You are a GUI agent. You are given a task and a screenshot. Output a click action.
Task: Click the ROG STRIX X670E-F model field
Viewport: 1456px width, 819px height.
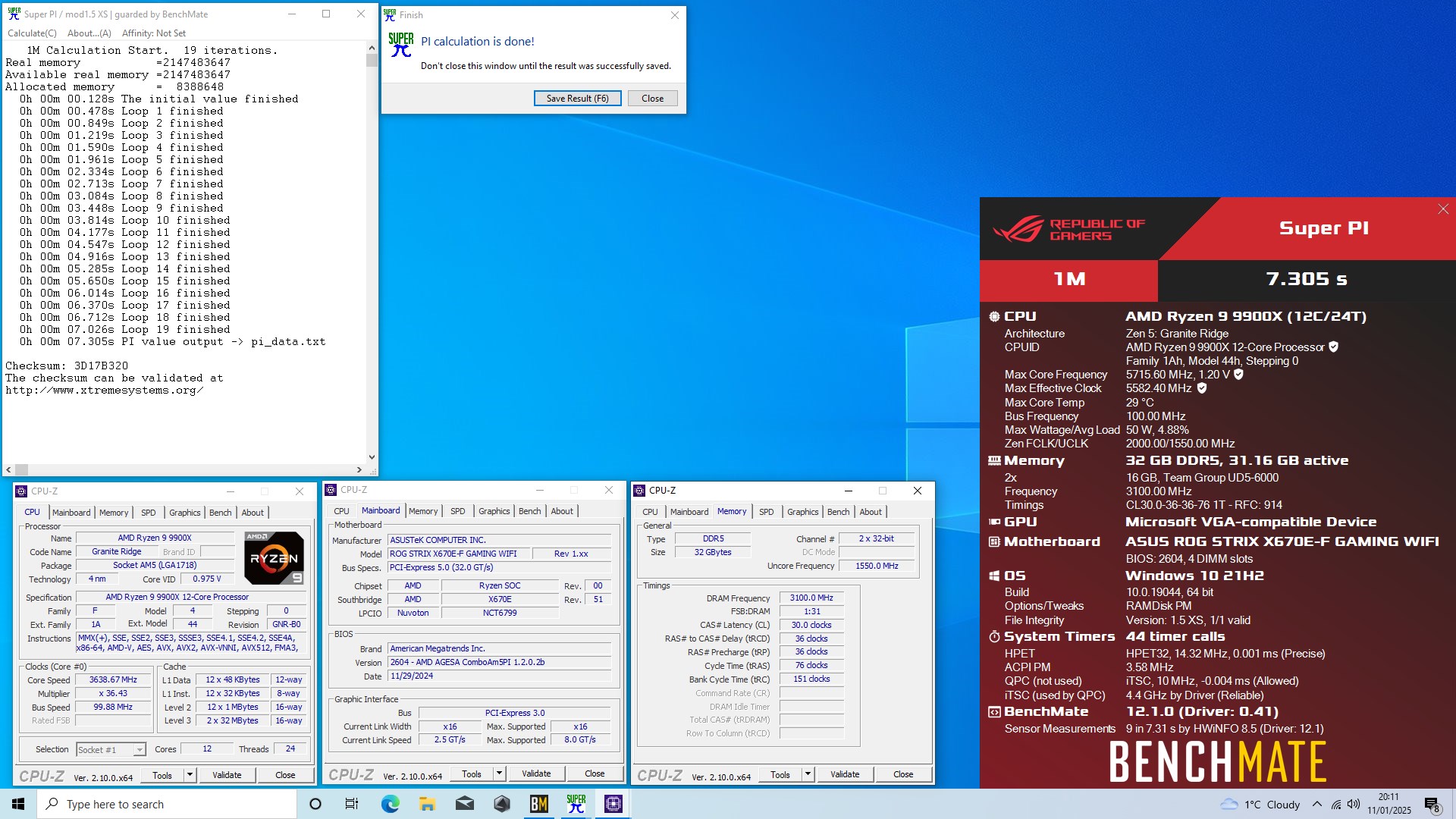[458, 554]
